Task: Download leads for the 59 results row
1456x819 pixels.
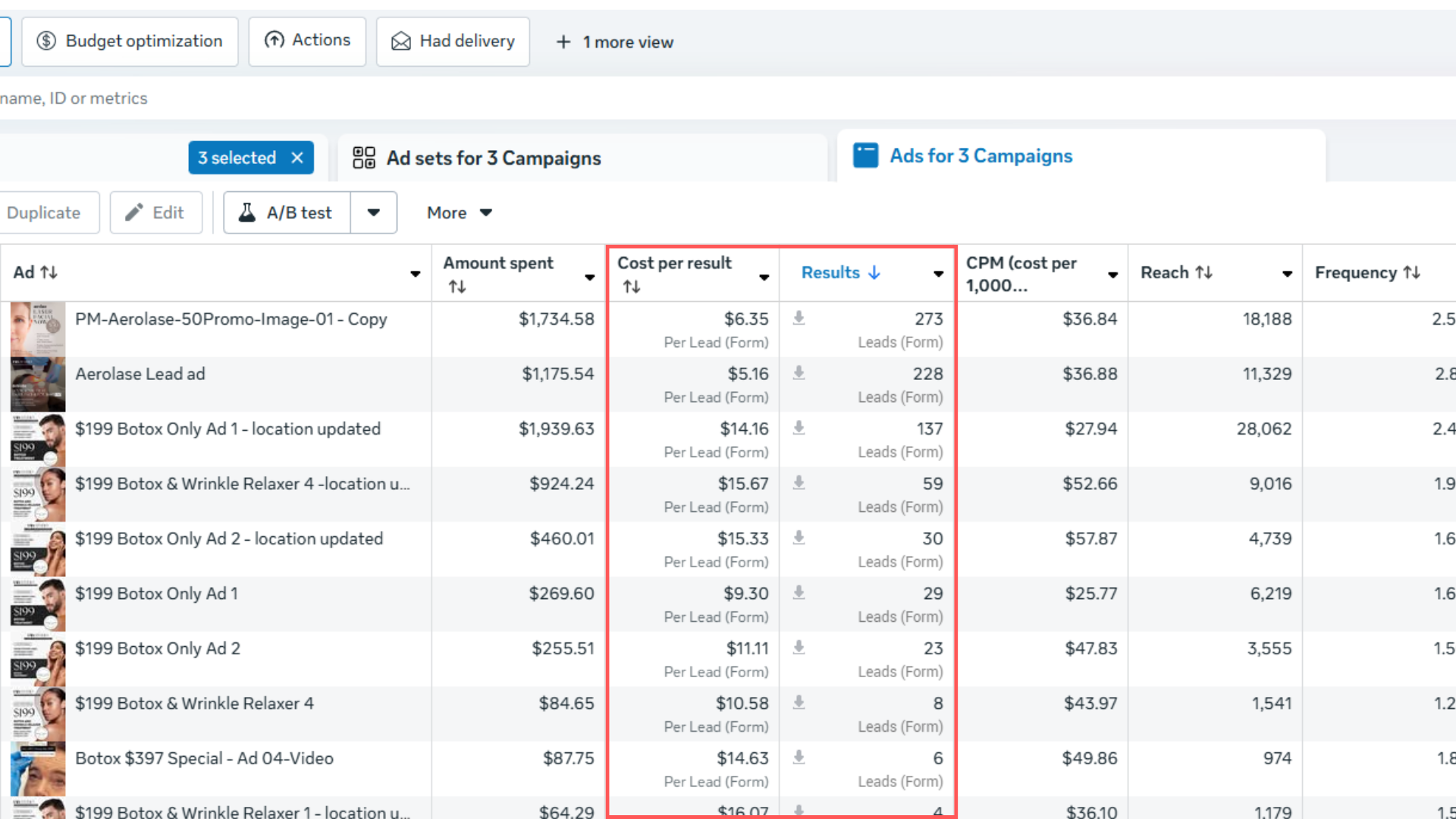Action: [x=799, y=483]
